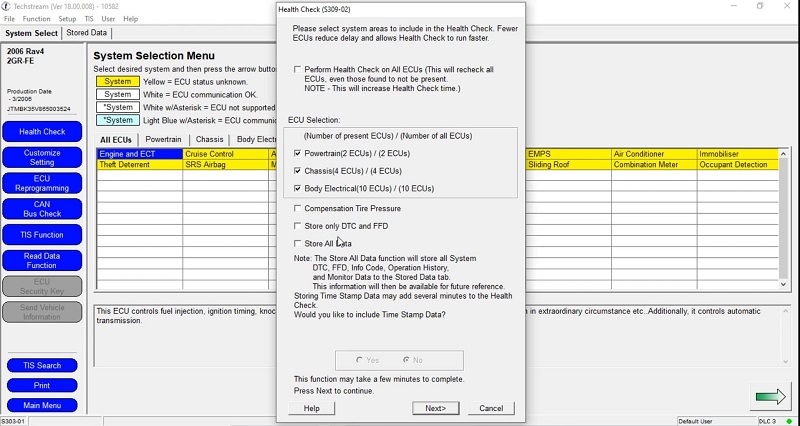Select the All ECUs tab

[x=116, y=140]
